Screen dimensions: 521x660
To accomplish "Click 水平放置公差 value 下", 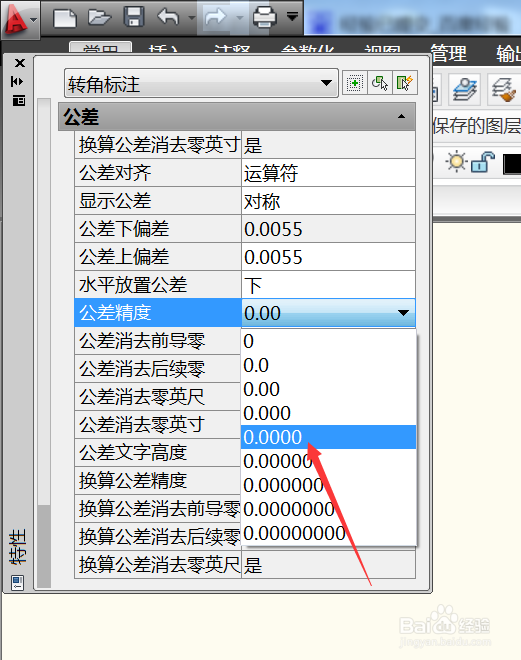I will click(328, 285).
